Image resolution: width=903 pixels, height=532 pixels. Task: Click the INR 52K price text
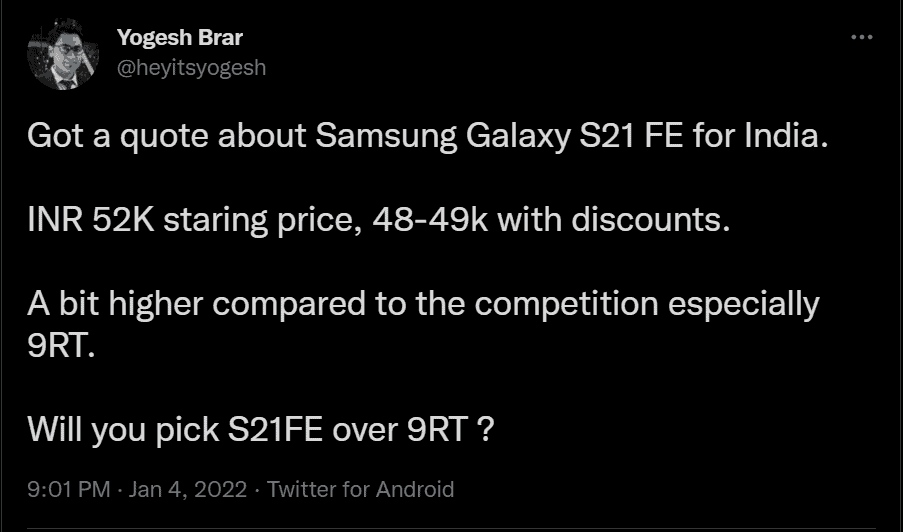point(91,220)
